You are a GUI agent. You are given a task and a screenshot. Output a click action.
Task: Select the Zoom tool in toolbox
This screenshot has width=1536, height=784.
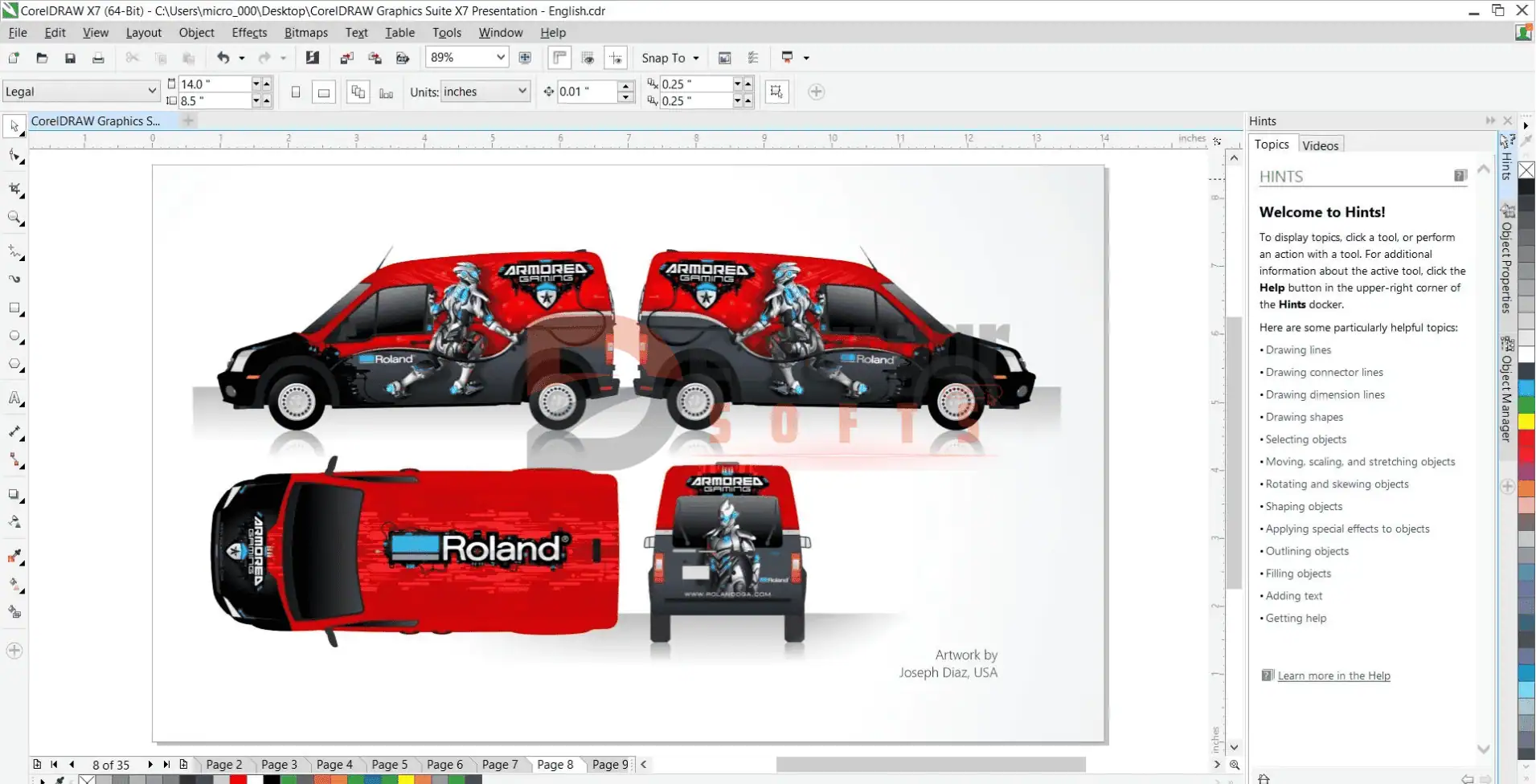[x=14, y=218]
